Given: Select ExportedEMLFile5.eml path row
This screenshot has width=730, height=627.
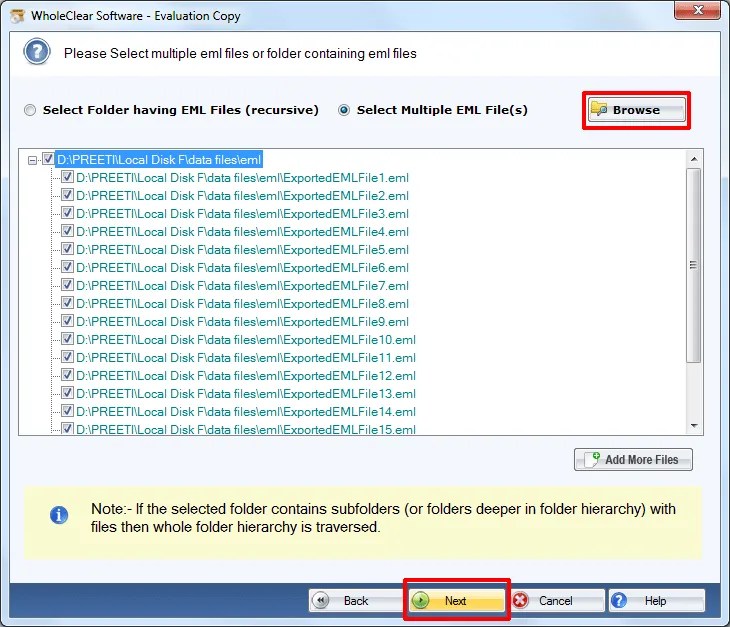Looking at the screenshot, I should [x=242, y=250].
